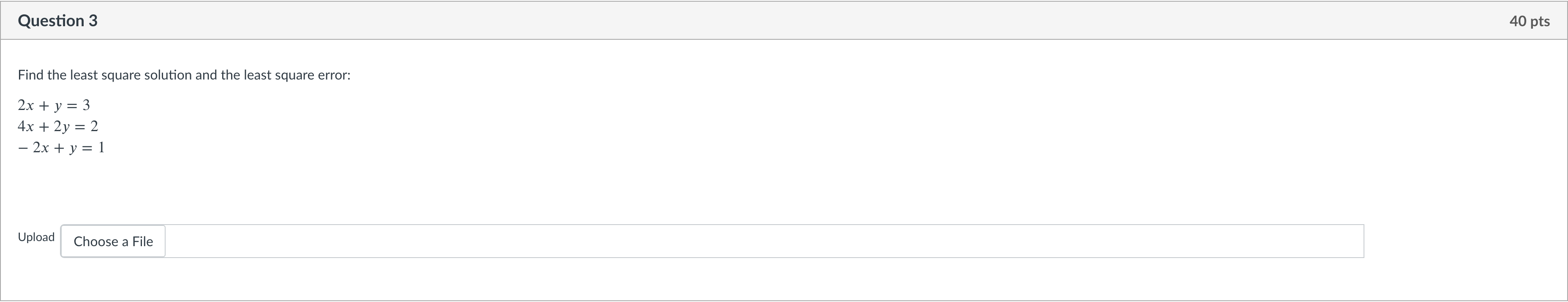Select the Question 3 header
1568x302 pixels.
pyautogui.click(x=58, y=20)
